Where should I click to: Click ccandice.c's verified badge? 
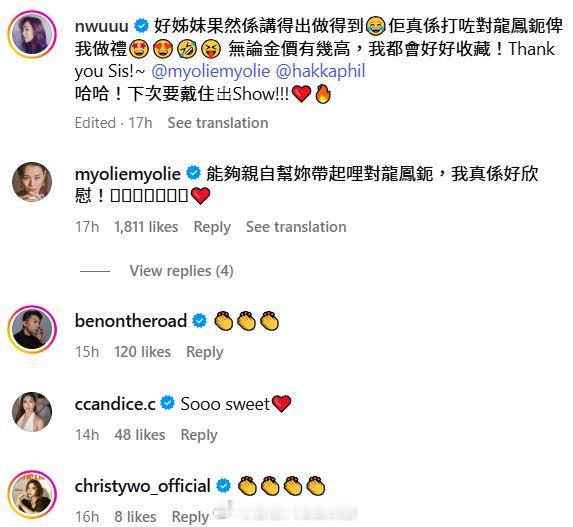point(168,403)
